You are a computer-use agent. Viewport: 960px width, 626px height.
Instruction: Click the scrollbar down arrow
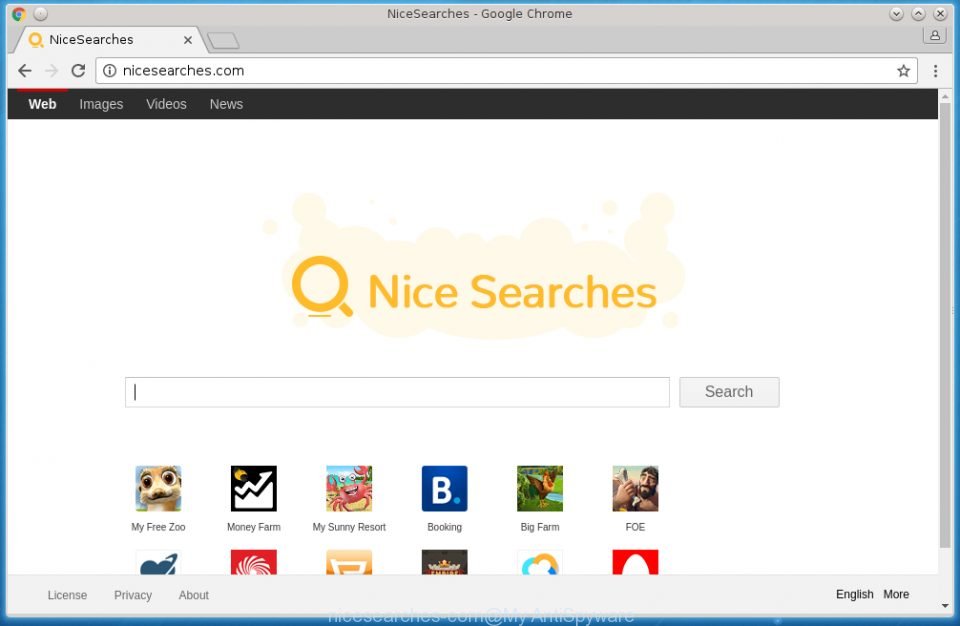click(945, 606)
